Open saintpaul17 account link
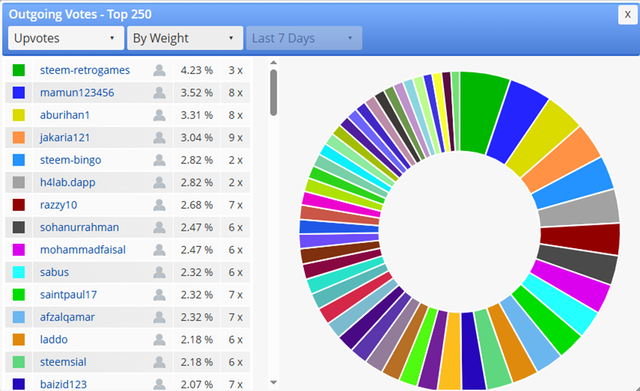 coord(69,295)
